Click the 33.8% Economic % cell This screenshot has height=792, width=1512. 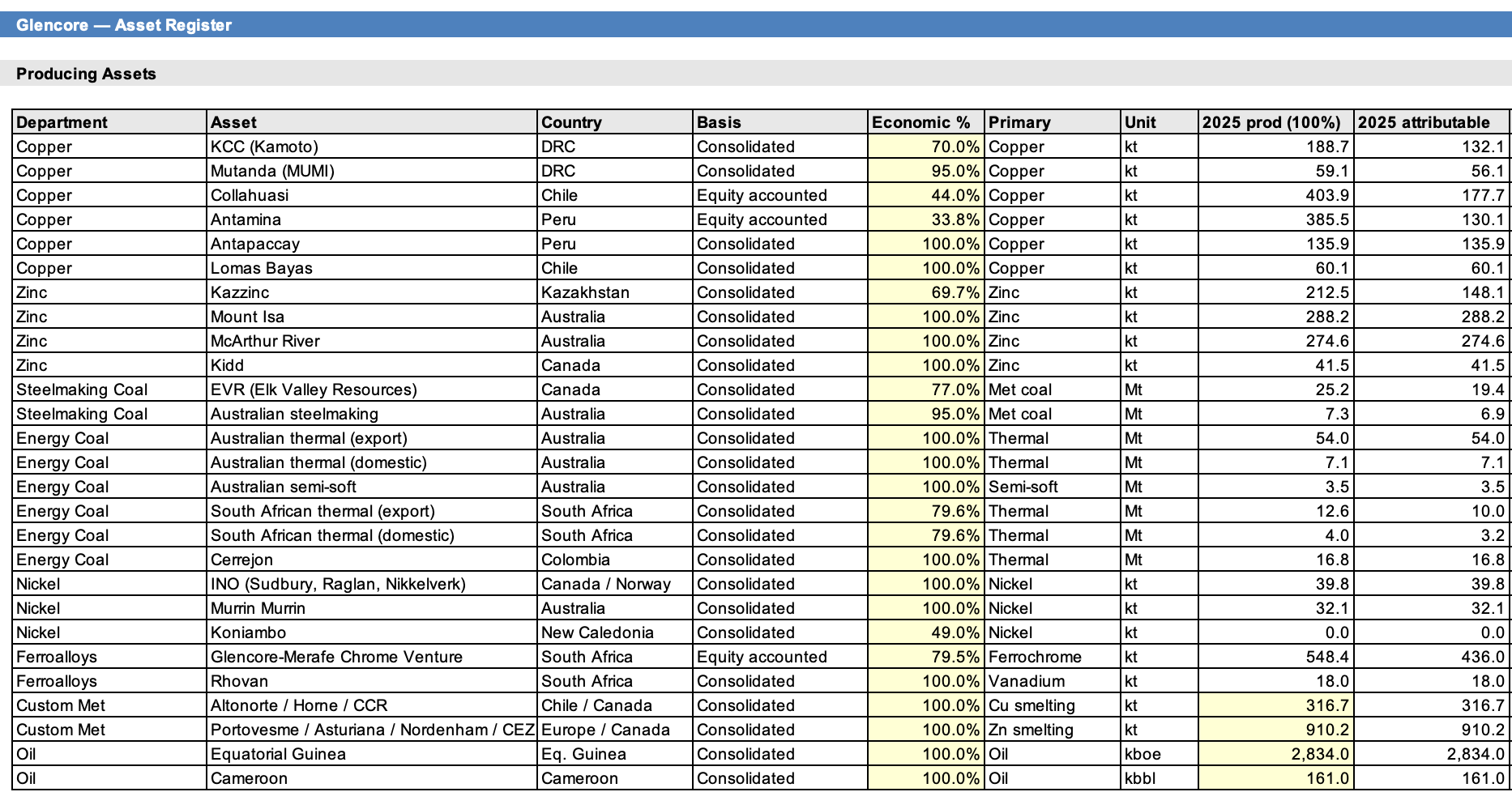[926, 219]
